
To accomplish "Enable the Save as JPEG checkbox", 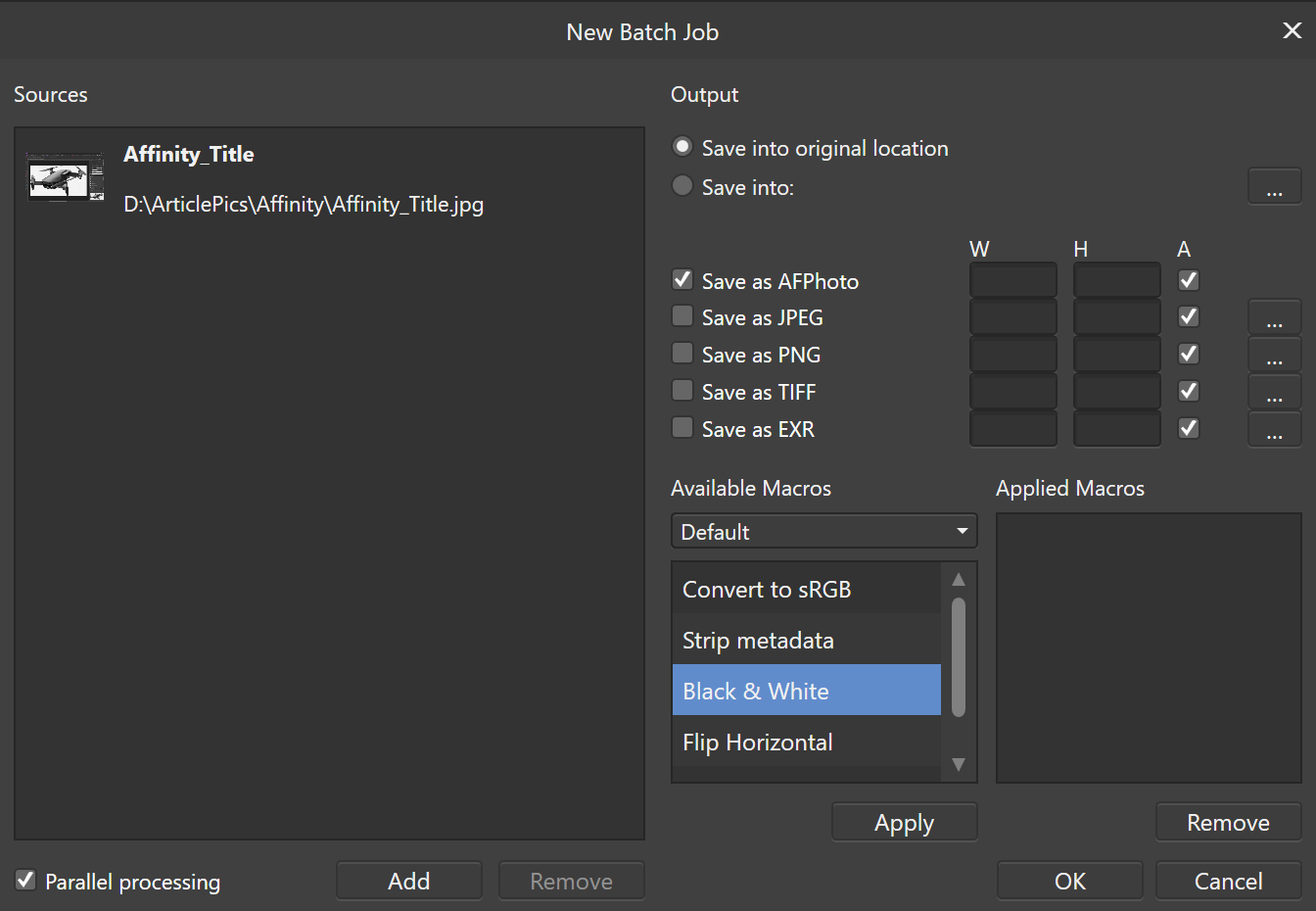I will pos(682,316).
